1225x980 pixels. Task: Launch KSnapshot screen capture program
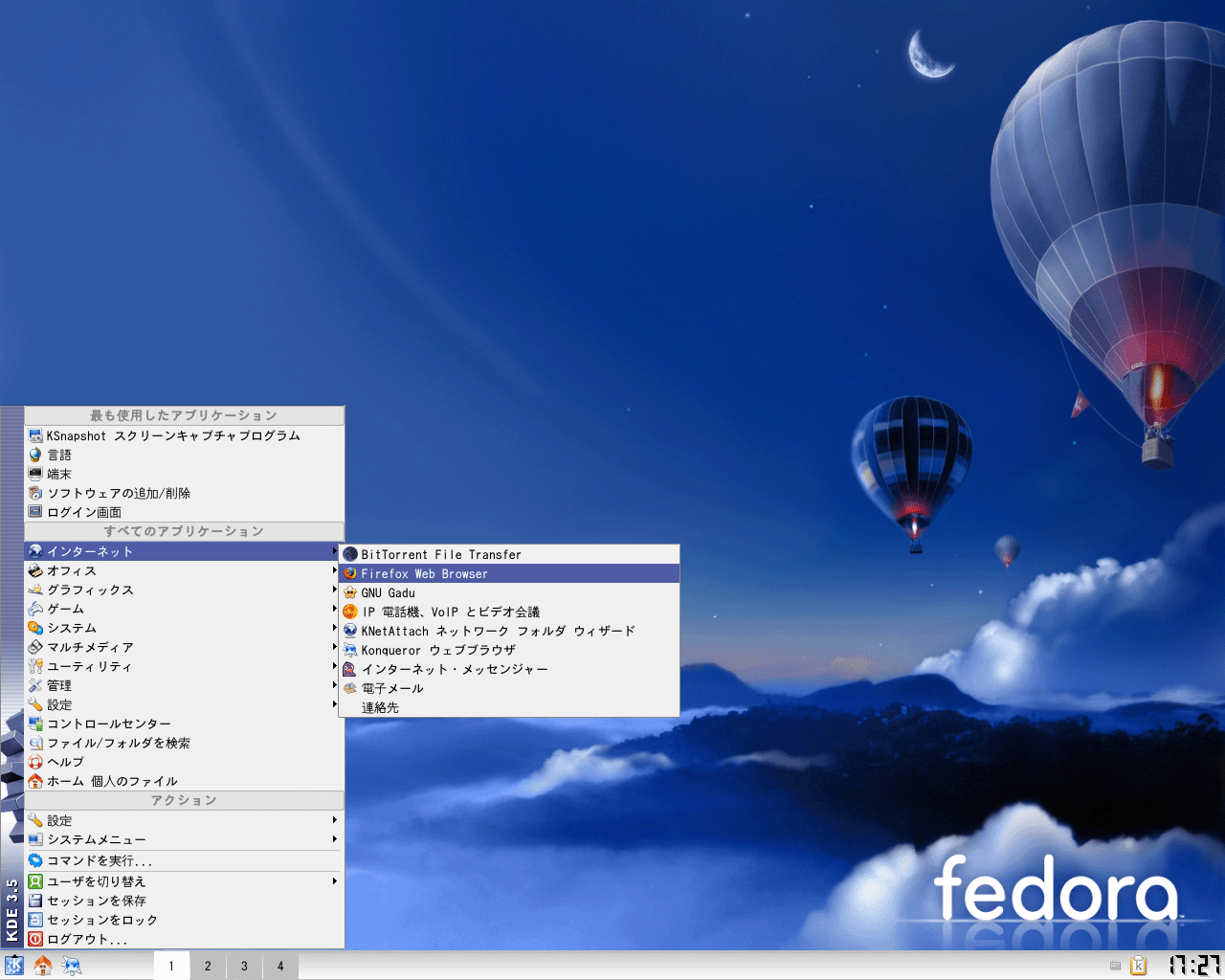click(184, 435)
